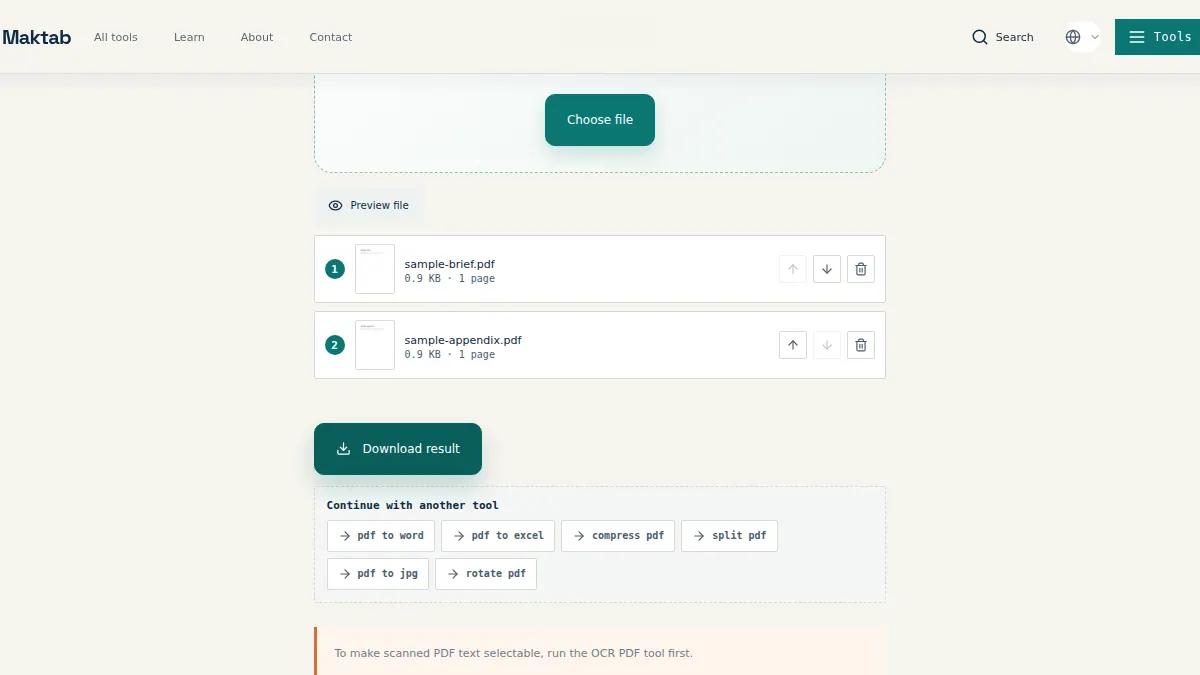Viewport: 1200px width, 675px height.
Task: Click the disabled up arrow for sample-brief.pdf
Action: click(793, 269)
